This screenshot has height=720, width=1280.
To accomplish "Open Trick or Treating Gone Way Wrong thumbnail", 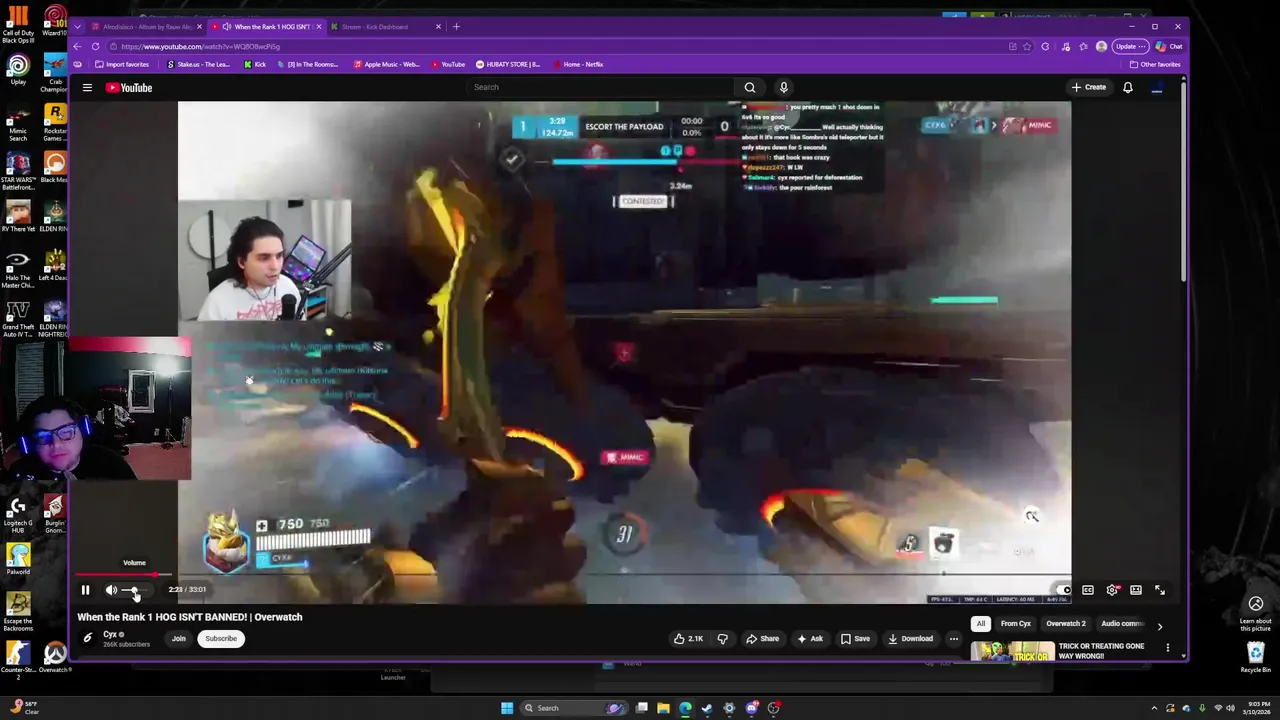I will pos(1012,652).
